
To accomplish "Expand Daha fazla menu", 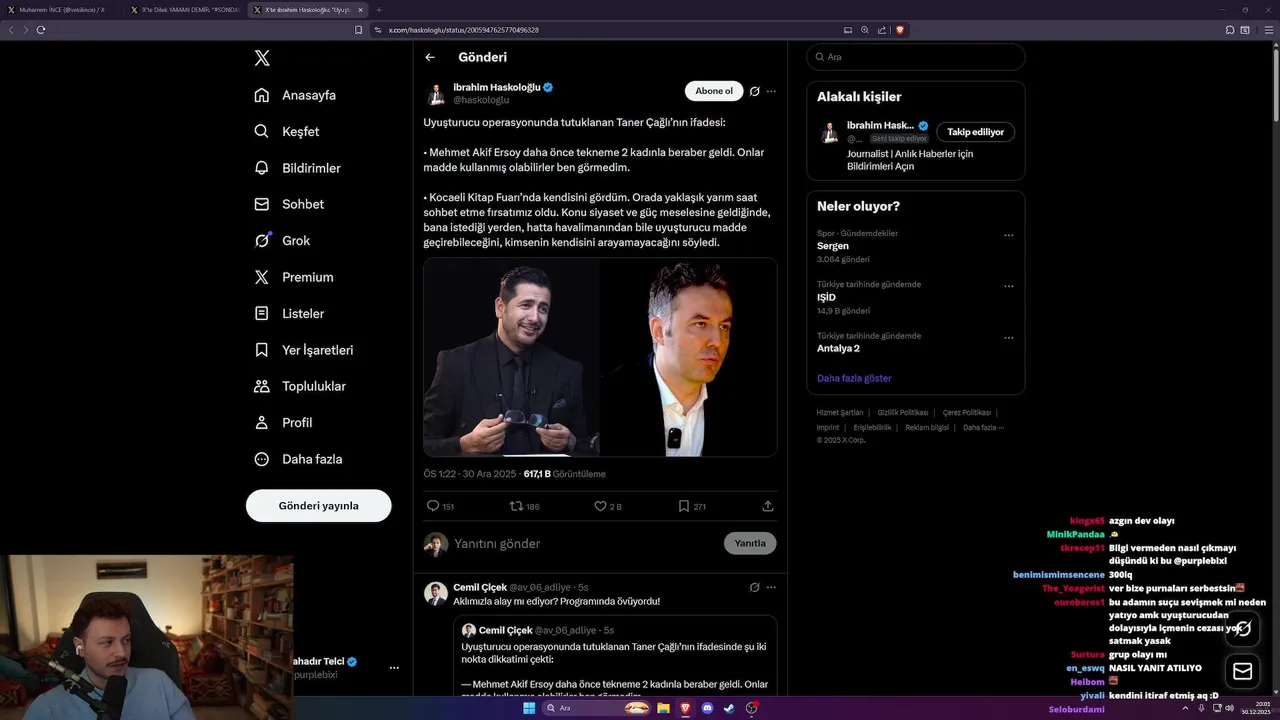I will coord(298,459).
